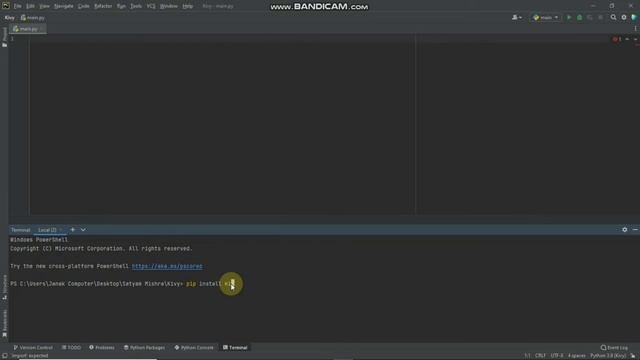
Task: Open the File menu
Action: point(18,6)
